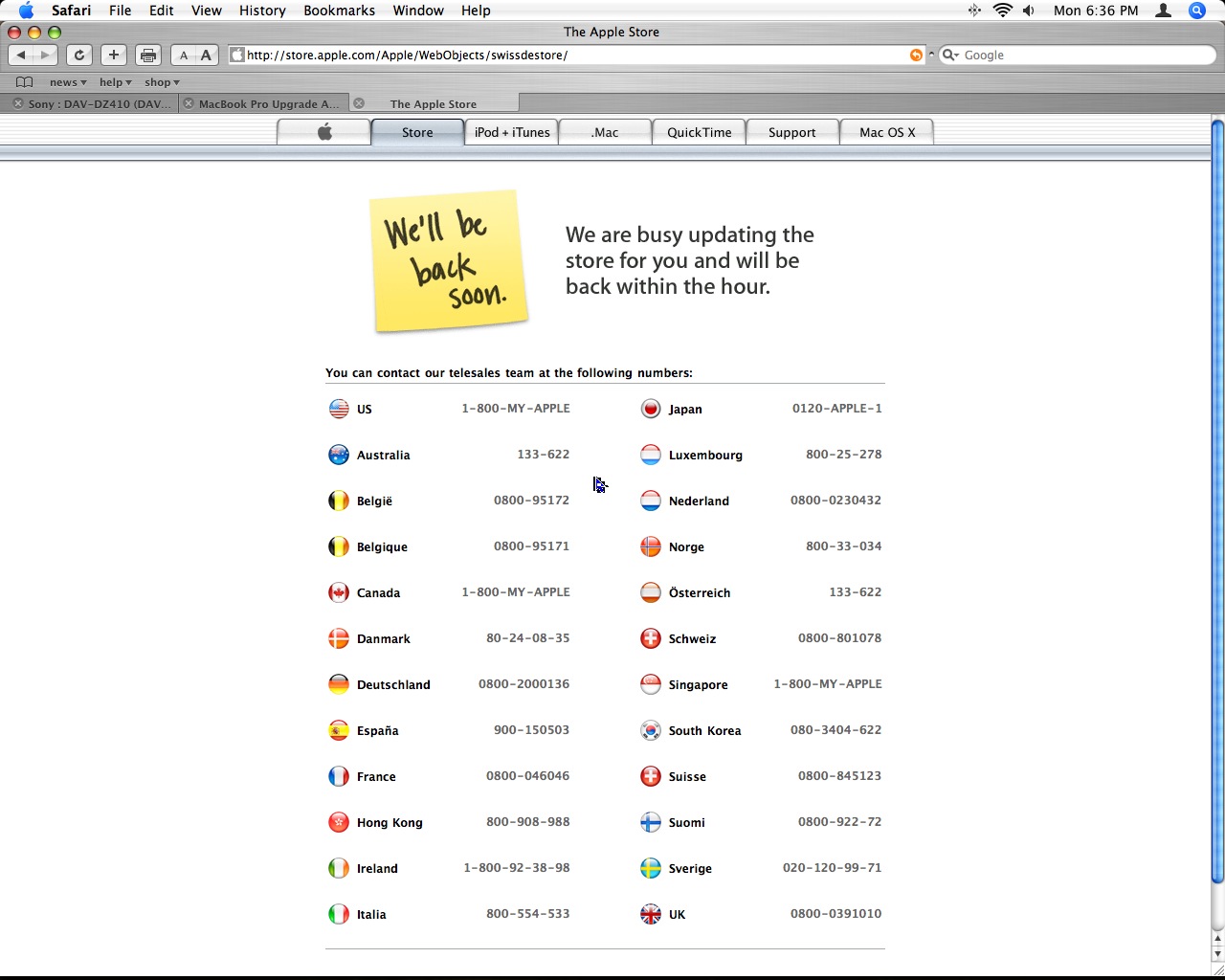Click the Japan flag icon

[651, 409]
